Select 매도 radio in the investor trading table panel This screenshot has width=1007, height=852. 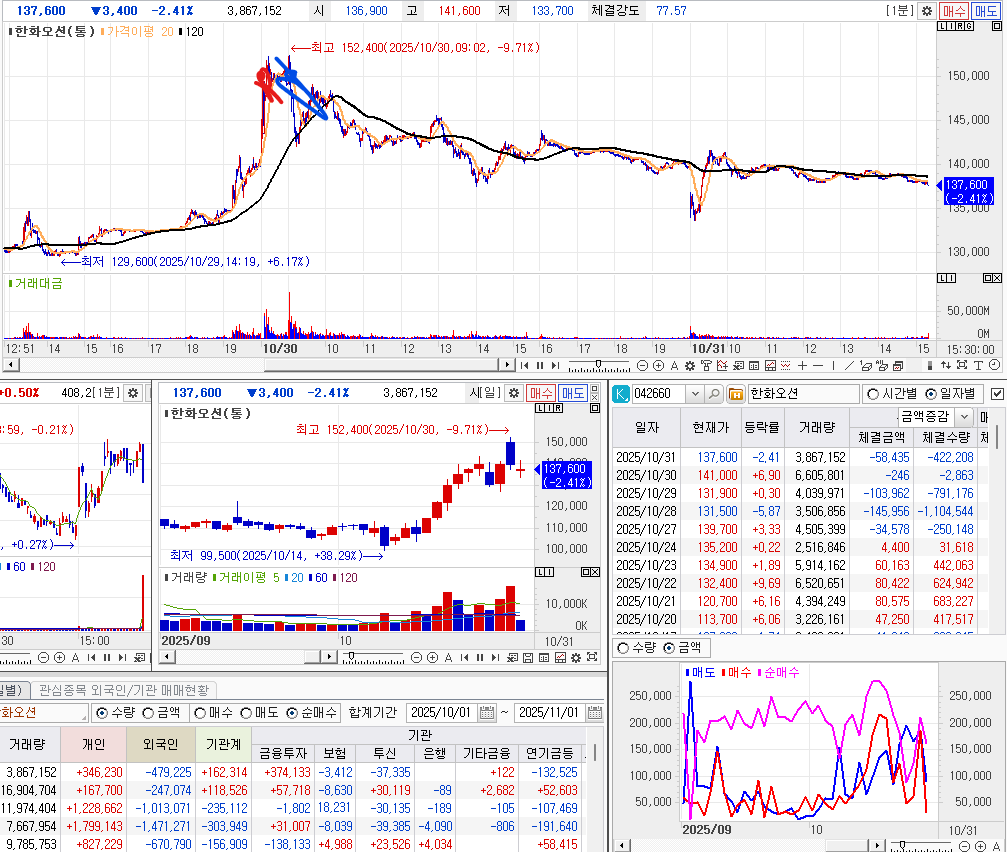[x=246, y=713]
